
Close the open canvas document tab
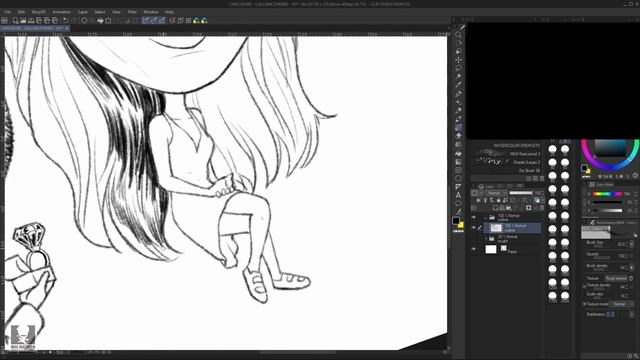click(67, 28)
